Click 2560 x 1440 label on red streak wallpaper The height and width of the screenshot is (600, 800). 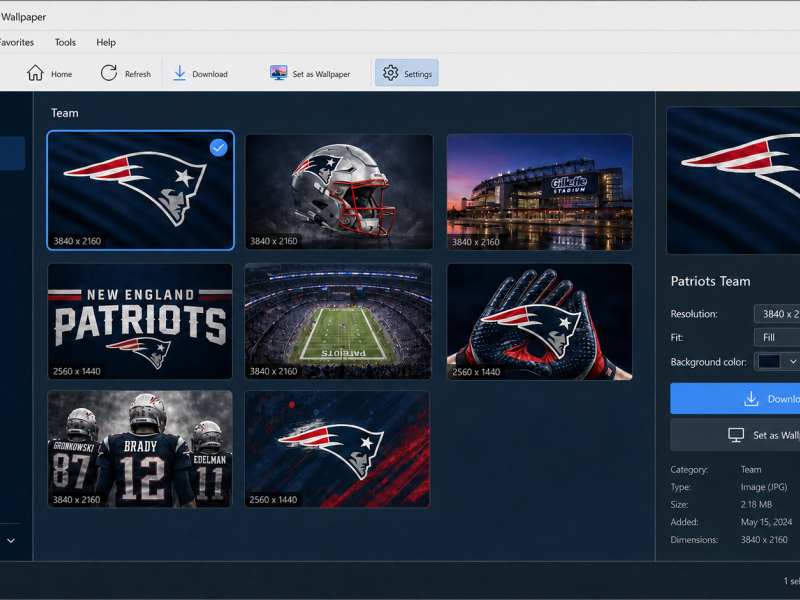click(273, 499)
